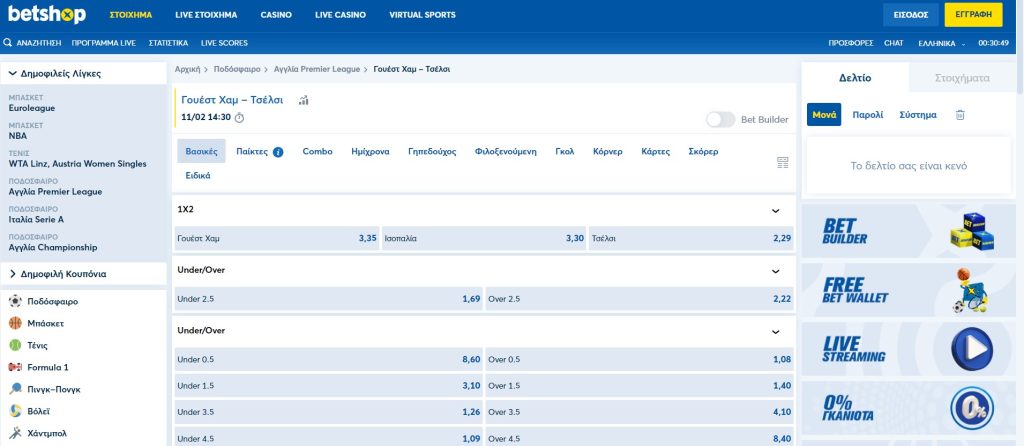The image size is (1024, 446).
Task: Switch to Κόρνερ markets tab
Action: (x=608, y=151)
